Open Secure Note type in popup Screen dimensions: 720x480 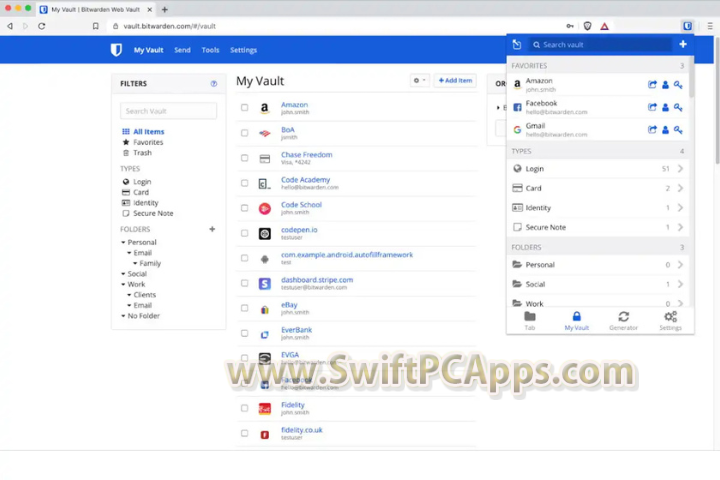coord(598,227)
